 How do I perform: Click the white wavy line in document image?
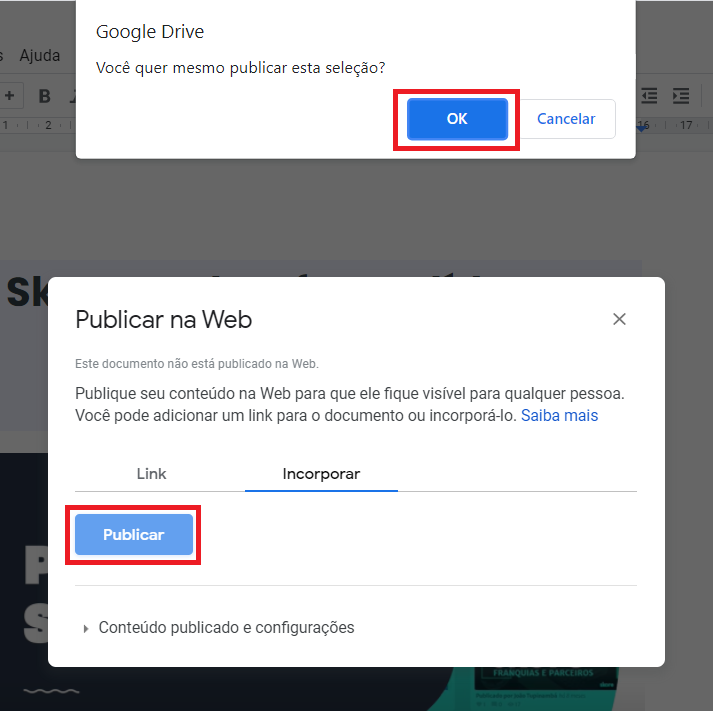[x=51, y=691]
